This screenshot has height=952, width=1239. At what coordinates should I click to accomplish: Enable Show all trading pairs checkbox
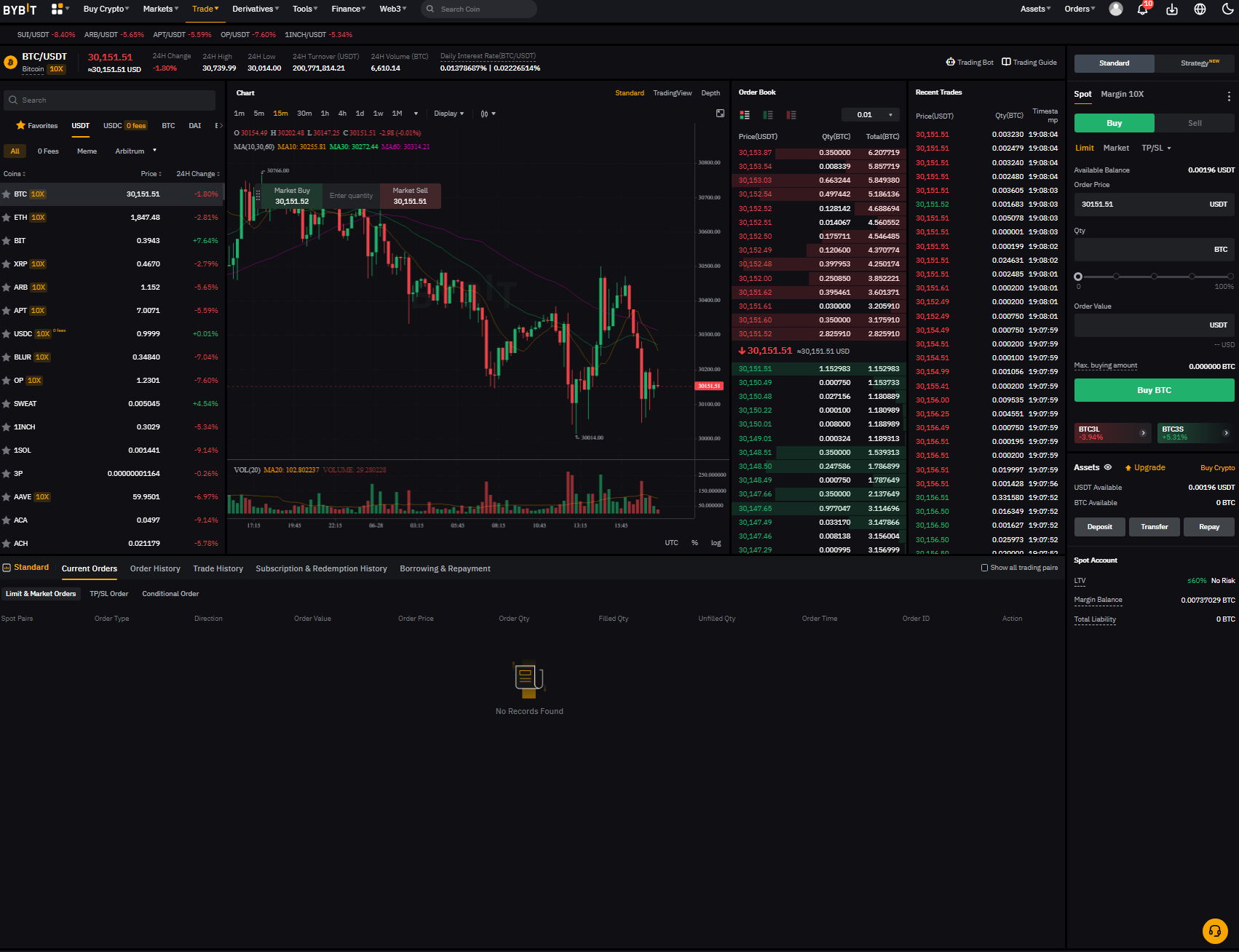984,568
